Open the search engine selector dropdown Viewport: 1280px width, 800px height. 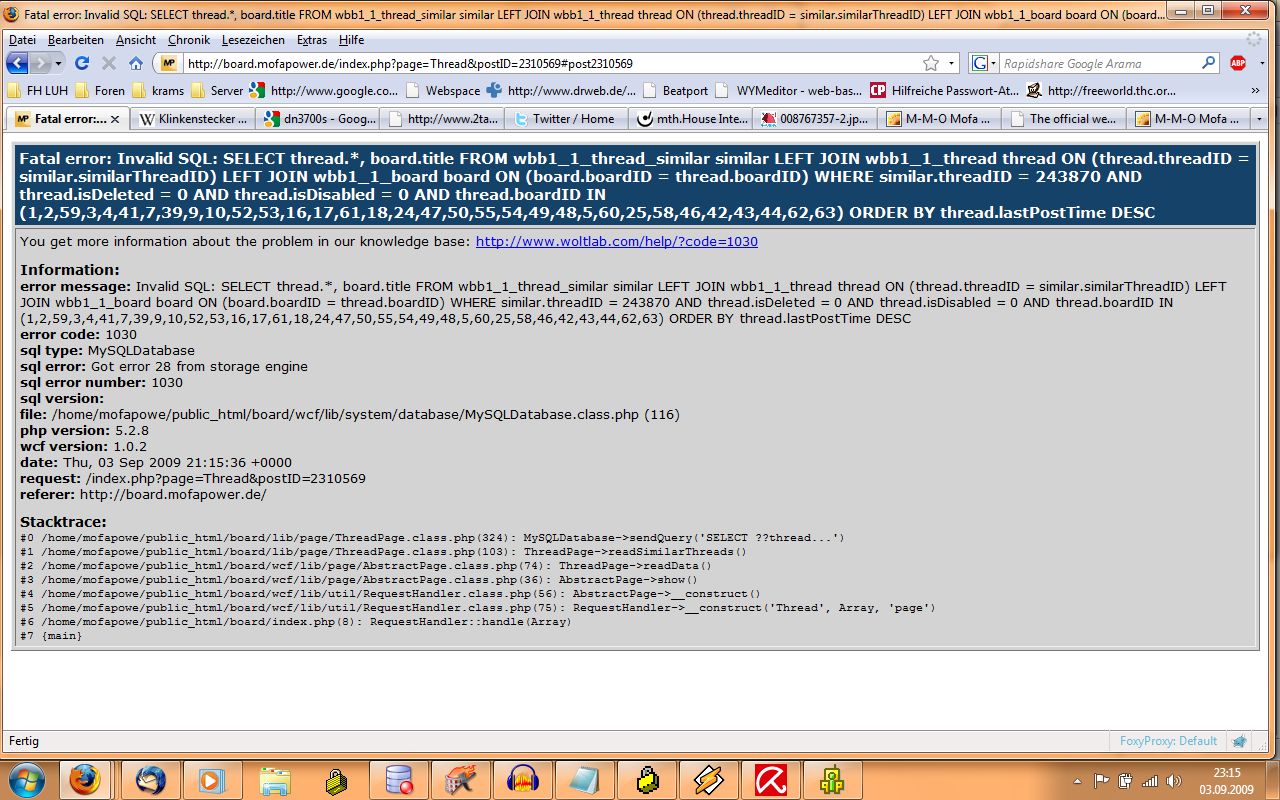pyautogui.click(x=984, y=63)
